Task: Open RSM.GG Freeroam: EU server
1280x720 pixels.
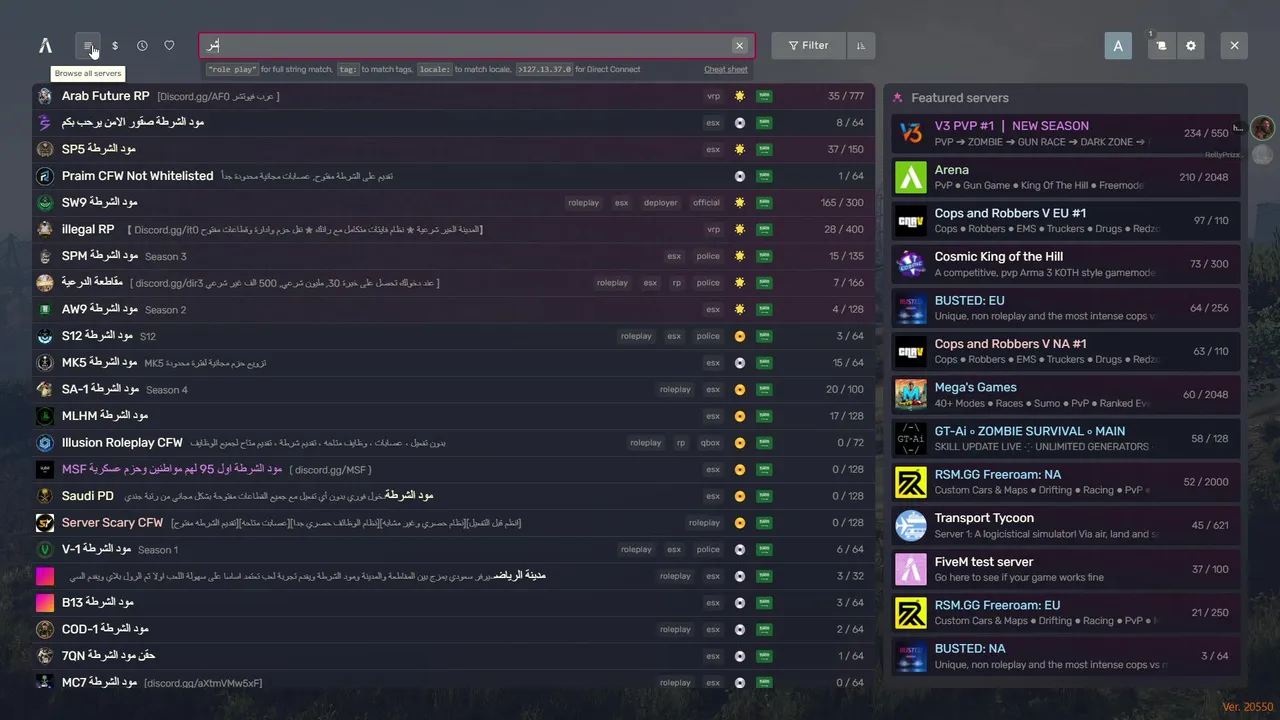Action: tap(1066, 613)
